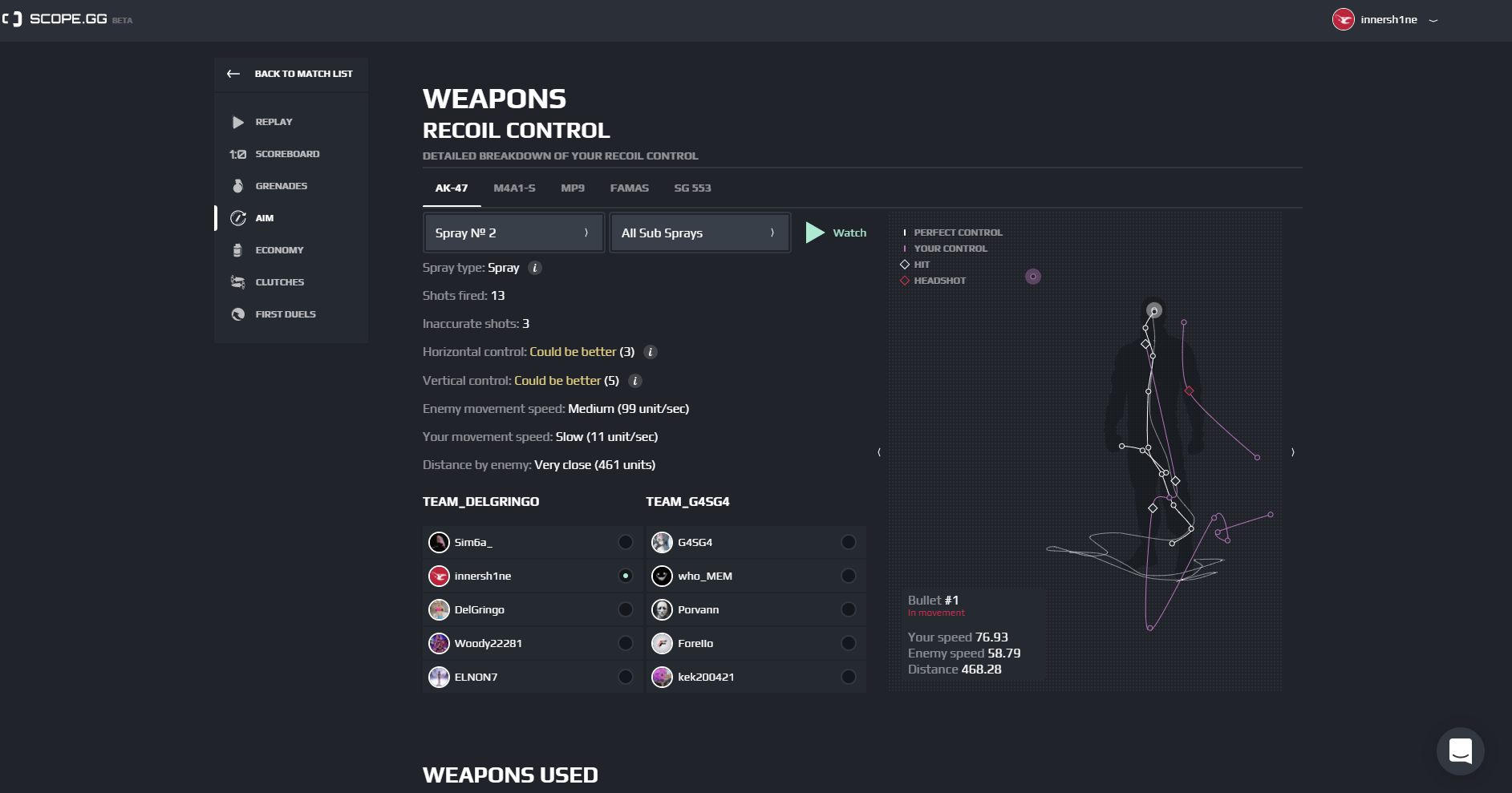
Task: Click the purple bullet marker near legend
Action: click(1033, 277)
